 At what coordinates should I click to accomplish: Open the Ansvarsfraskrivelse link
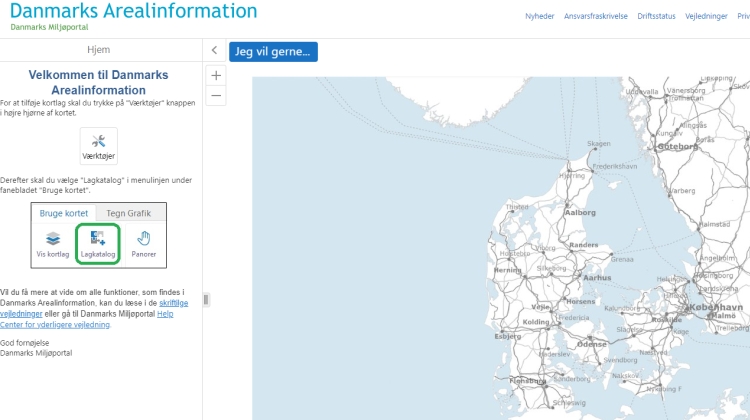pyautogui.click(x=596, y=16)
